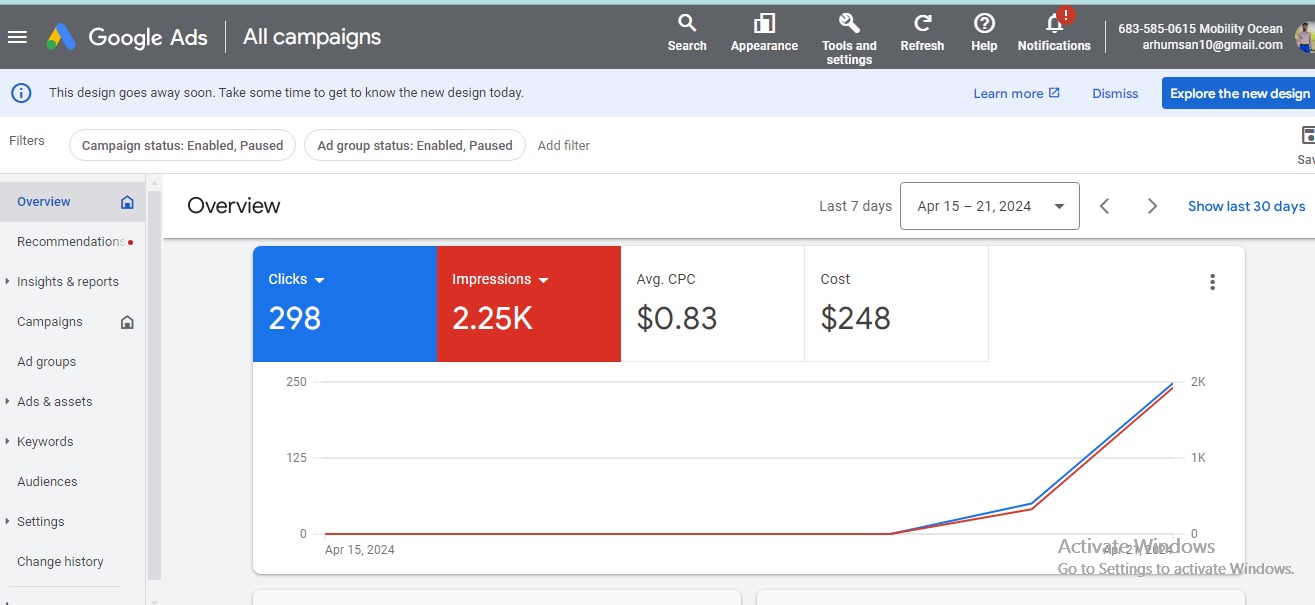Open the Notifications bell
1315x605 pixels.
1054,24
